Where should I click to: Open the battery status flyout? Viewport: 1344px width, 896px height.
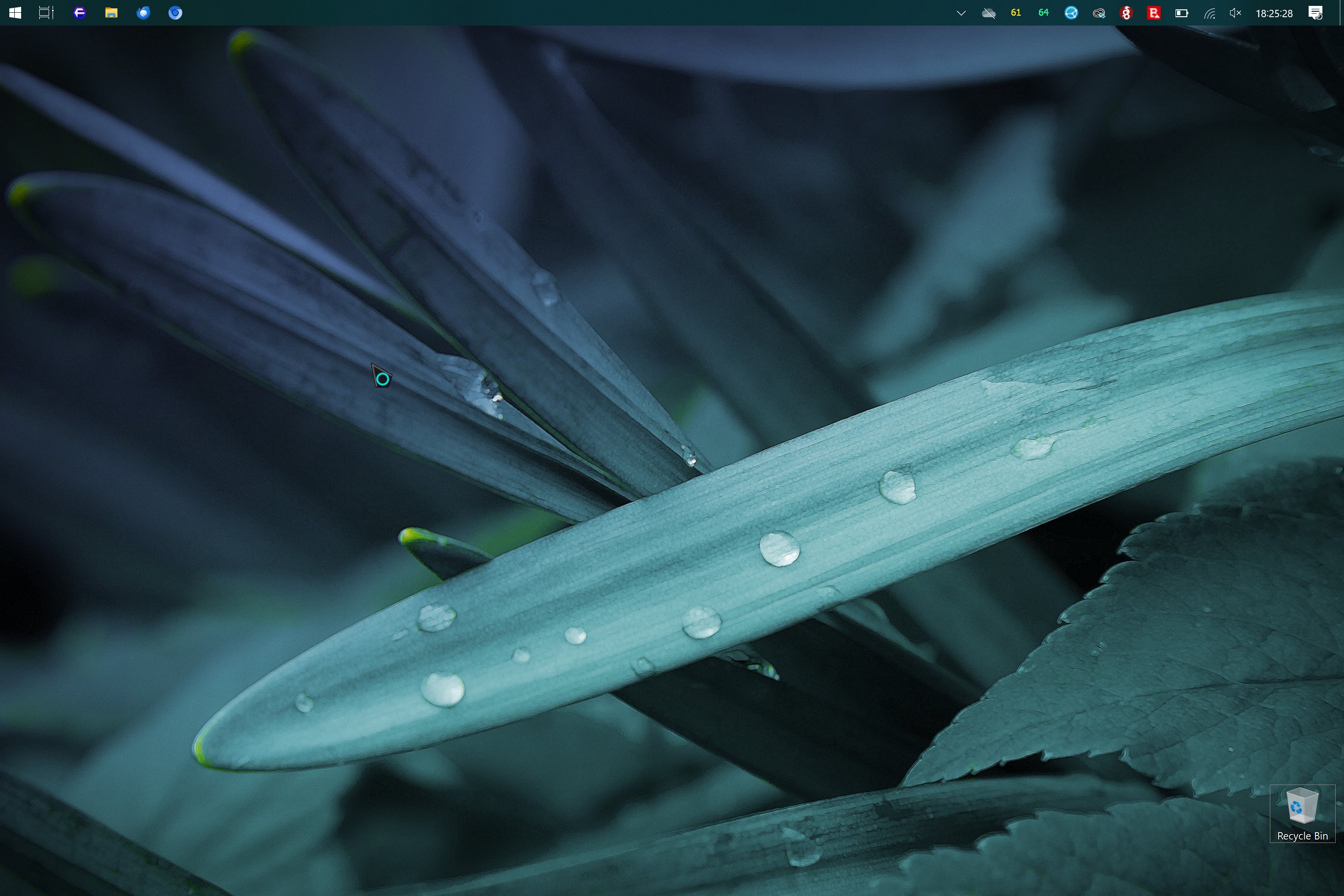[x=1181, y=13]
